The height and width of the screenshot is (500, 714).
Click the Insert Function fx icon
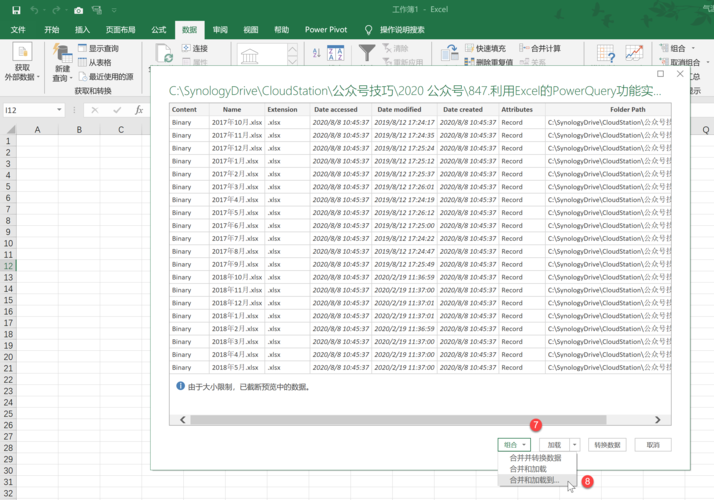coord(139,110)
